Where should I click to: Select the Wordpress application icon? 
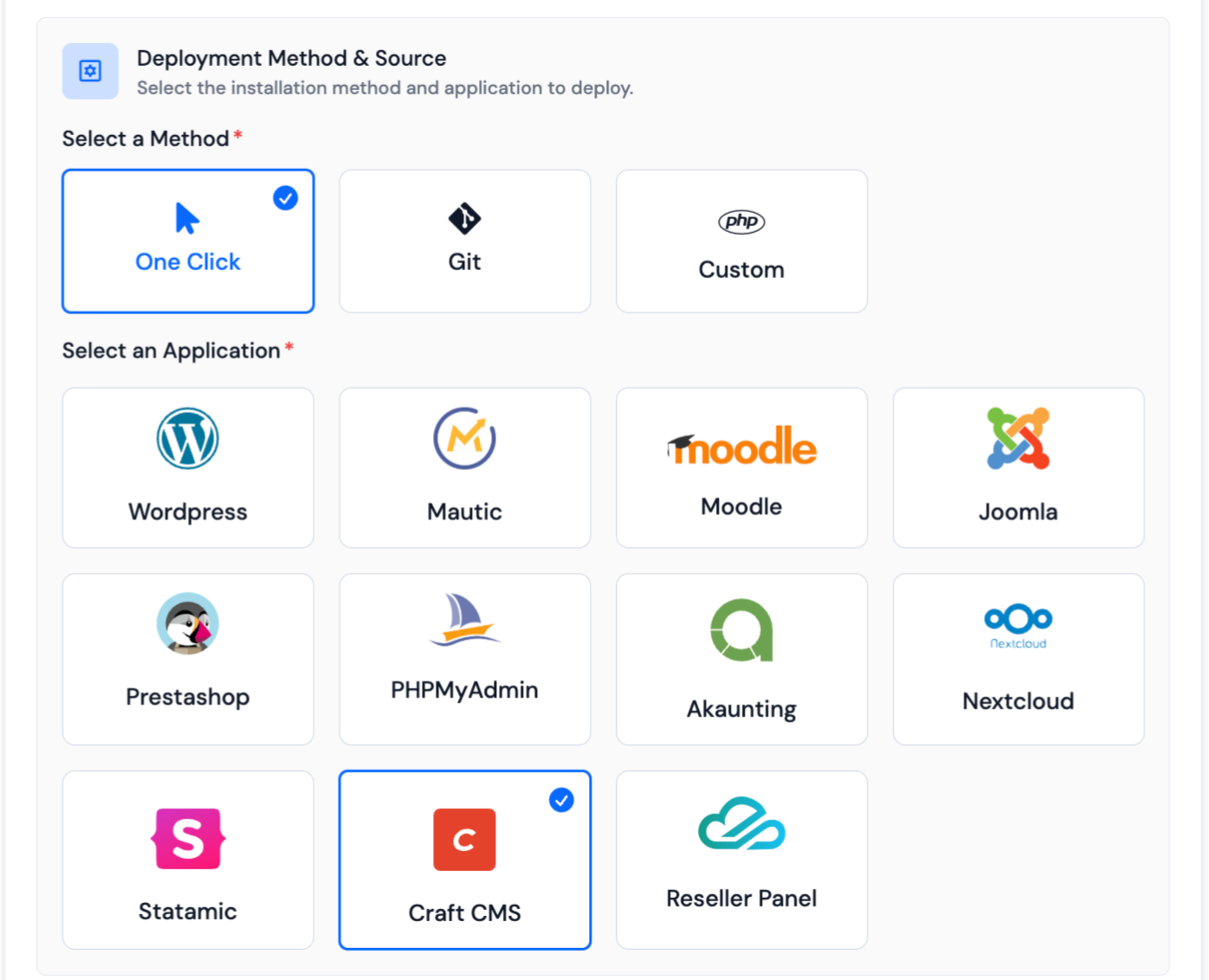coord(188,438)
